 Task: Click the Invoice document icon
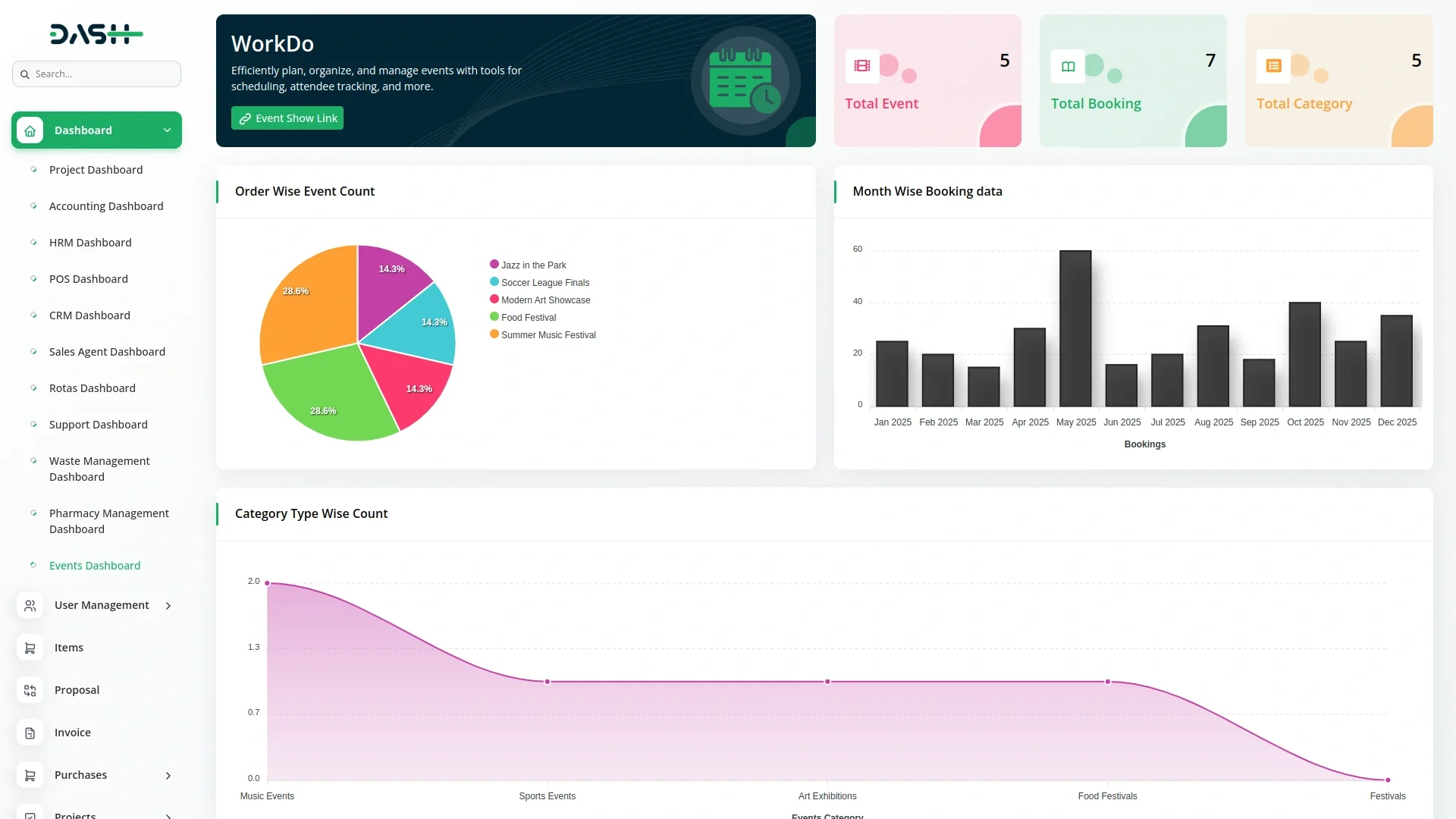(30, 733)
